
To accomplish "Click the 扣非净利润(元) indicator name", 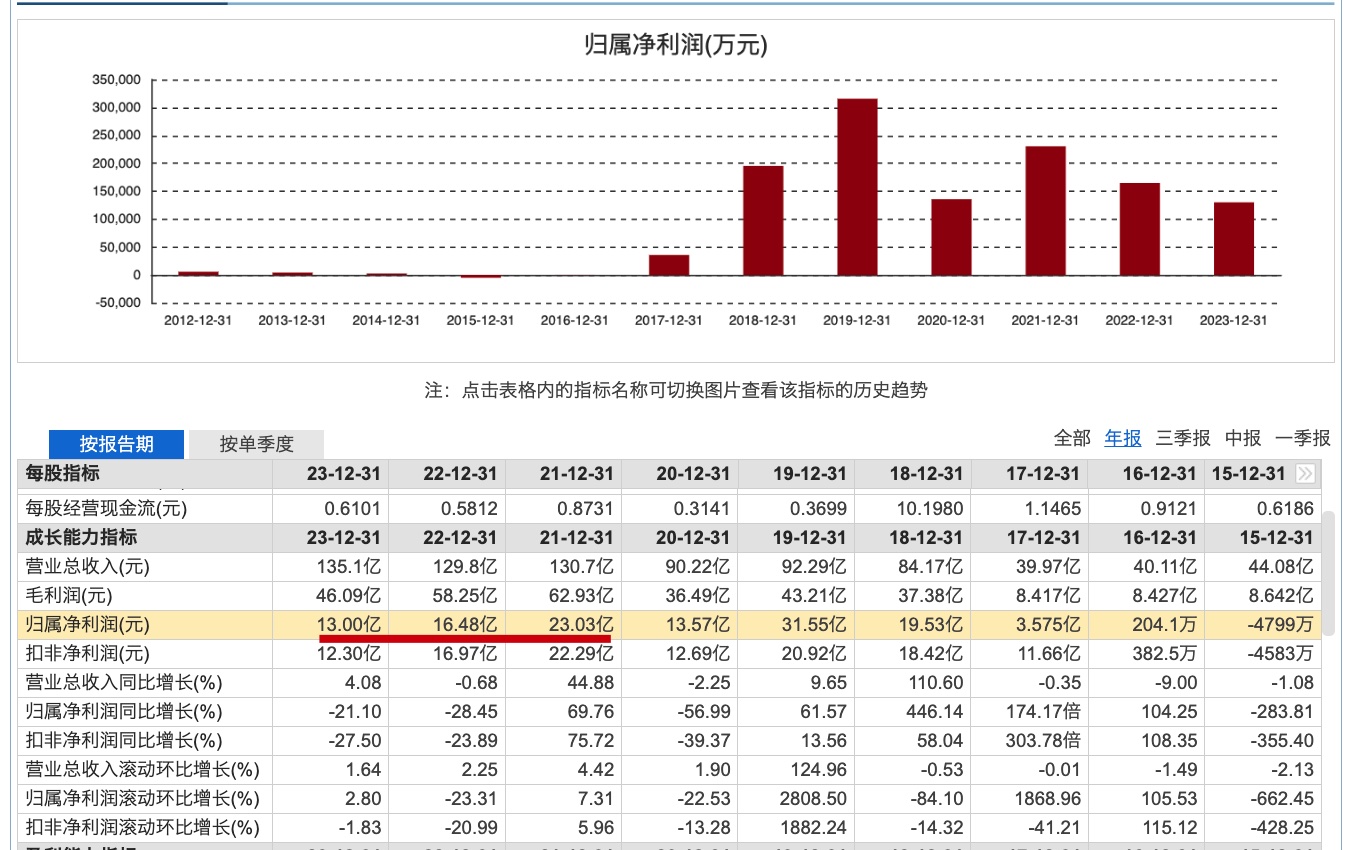I will pyautogui.click(x=88, y=654).
